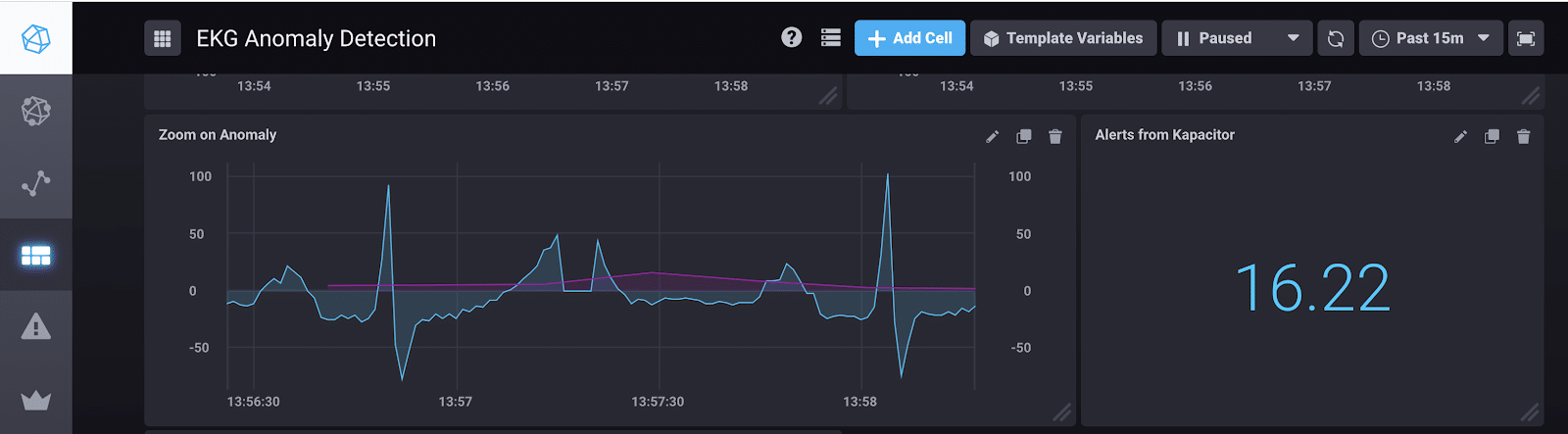Open the dashboards switcher grid menu

point(163,38)
